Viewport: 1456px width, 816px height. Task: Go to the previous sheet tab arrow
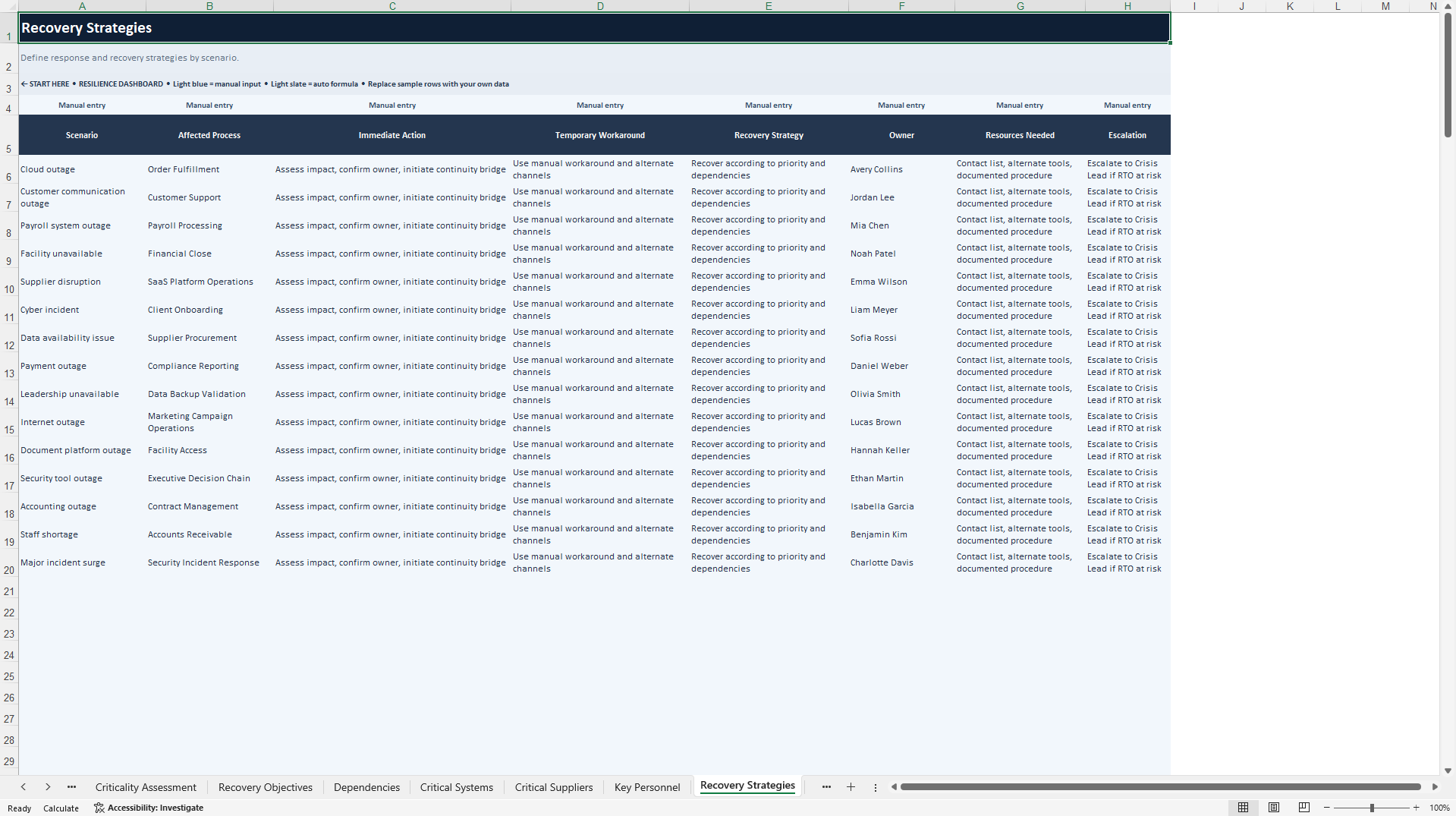(x=24, y=787)
